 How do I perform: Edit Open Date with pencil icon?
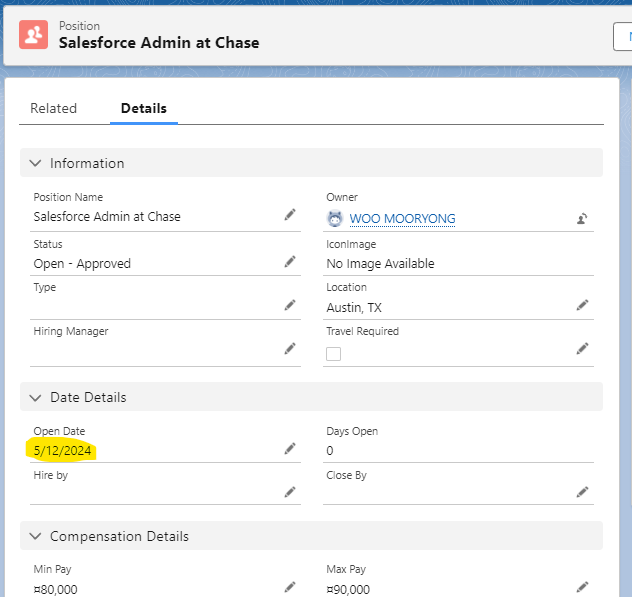pyautogui.click(x=290, y=449)
